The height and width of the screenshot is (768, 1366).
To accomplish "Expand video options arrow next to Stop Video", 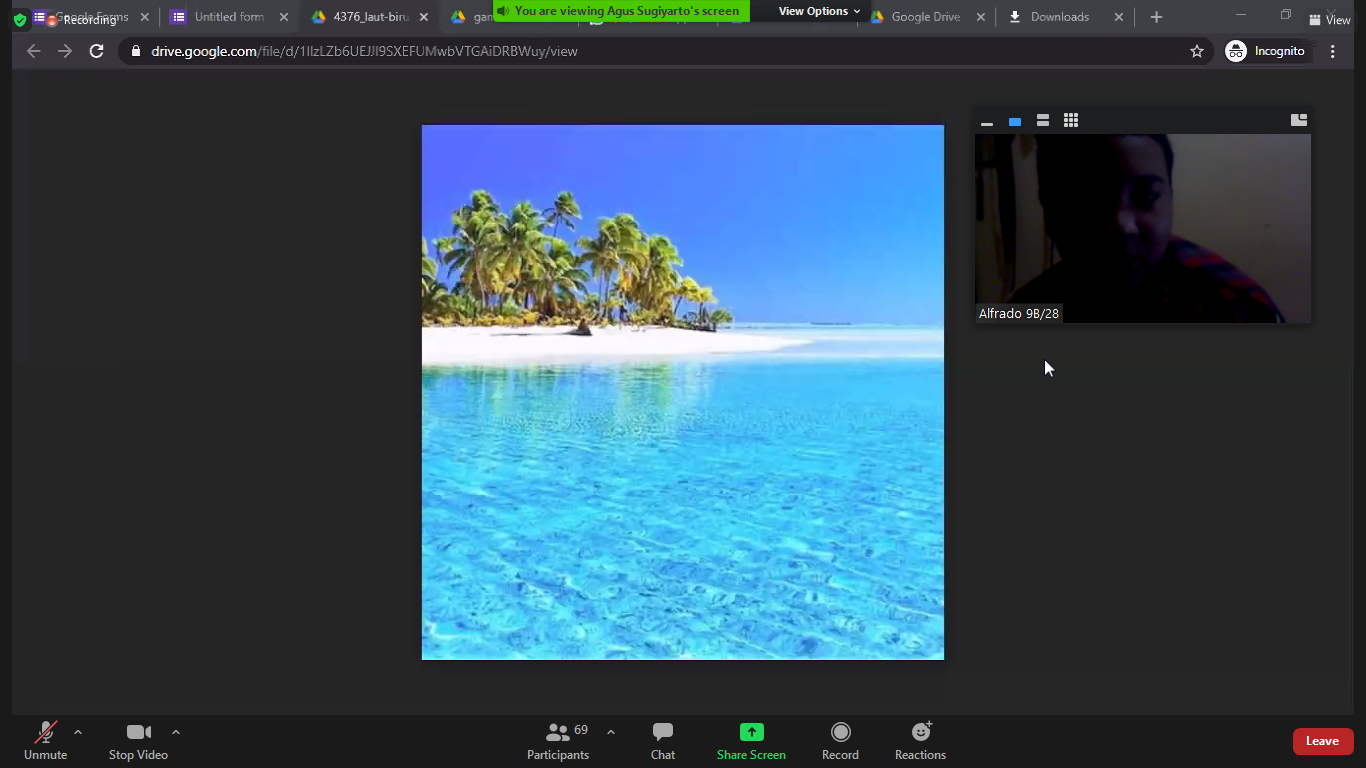I will pyautogui.click(x=176, y=732).
